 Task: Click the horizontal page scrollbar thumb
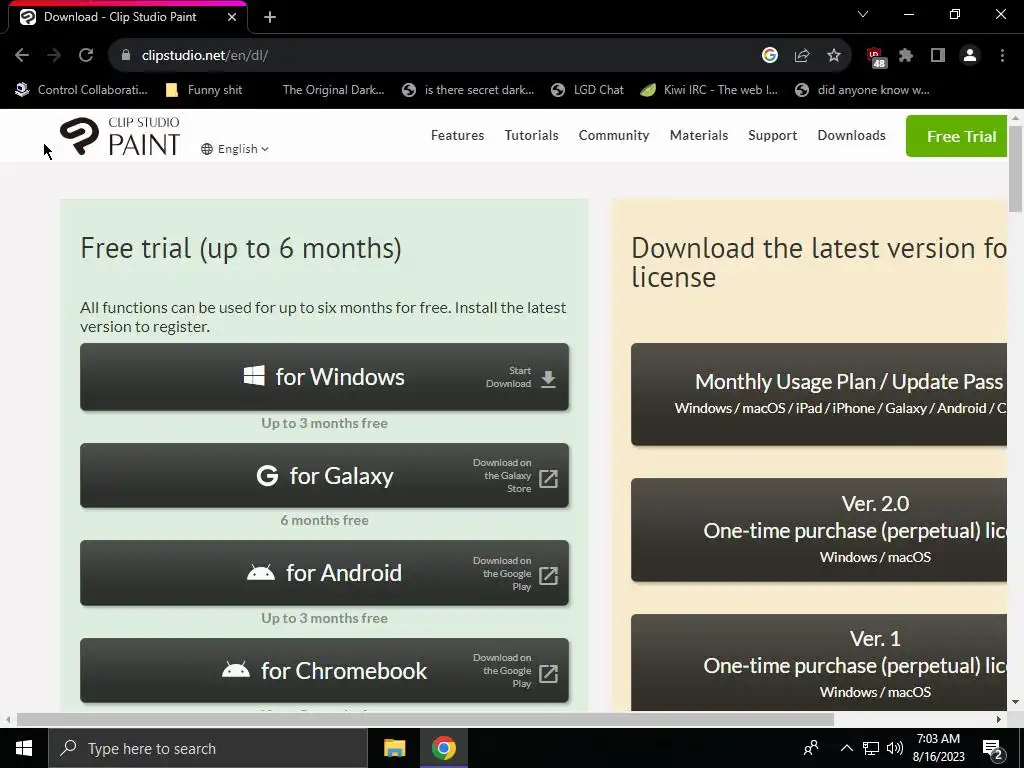tap(425, 720)
